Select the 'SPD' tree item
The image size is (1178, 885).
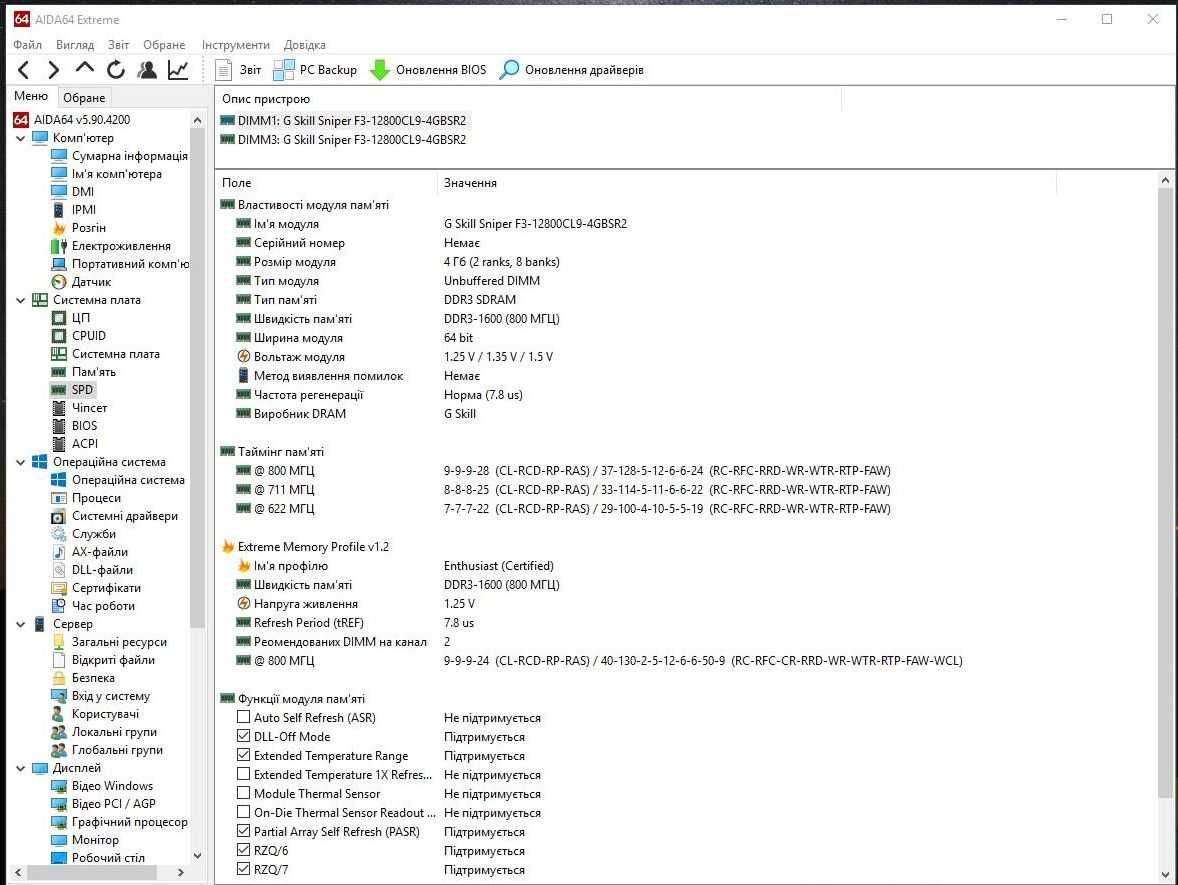[82, 390]
